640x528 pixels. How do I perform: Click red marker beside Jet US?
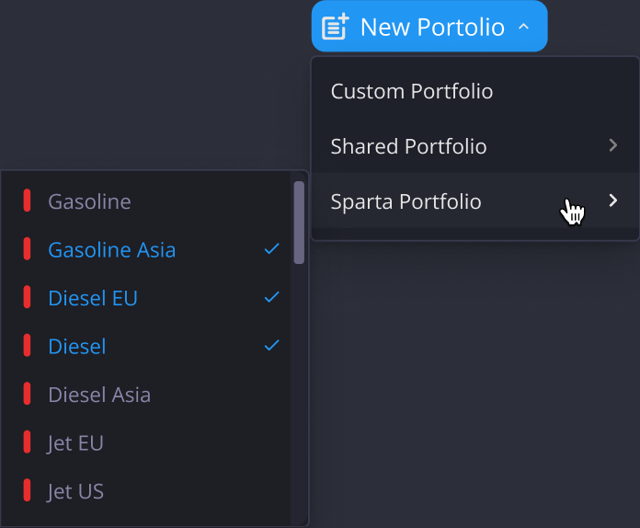[27, 490]
